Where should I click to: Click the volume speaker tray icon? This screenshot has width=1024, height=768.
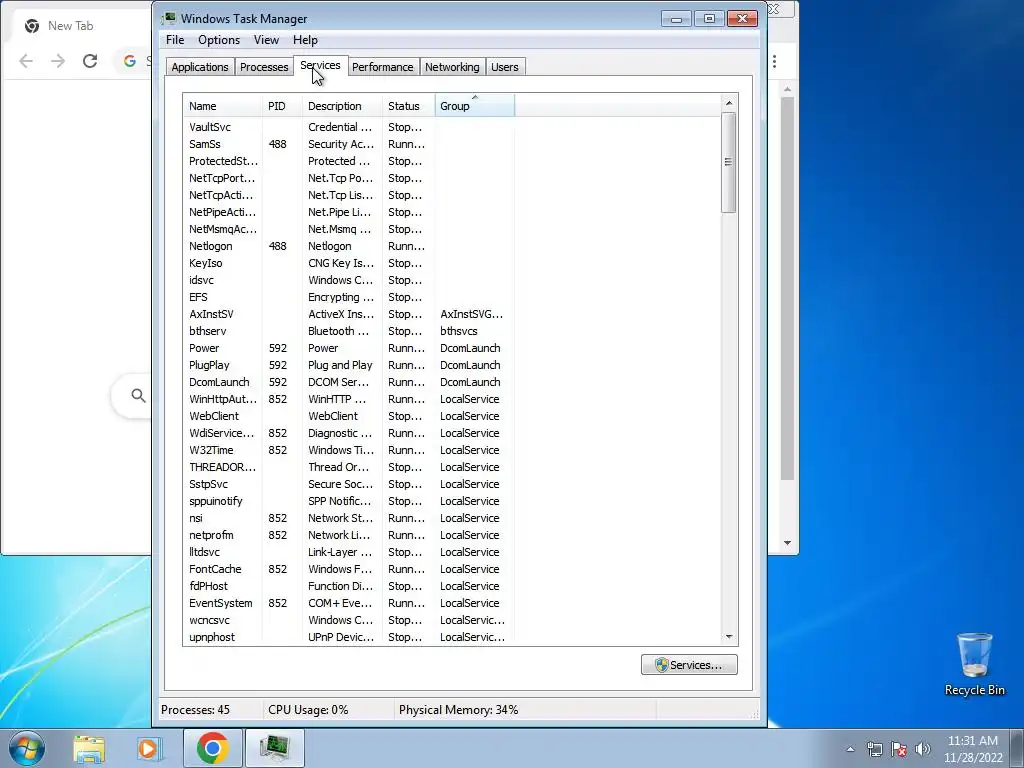[x=922, y=749]
